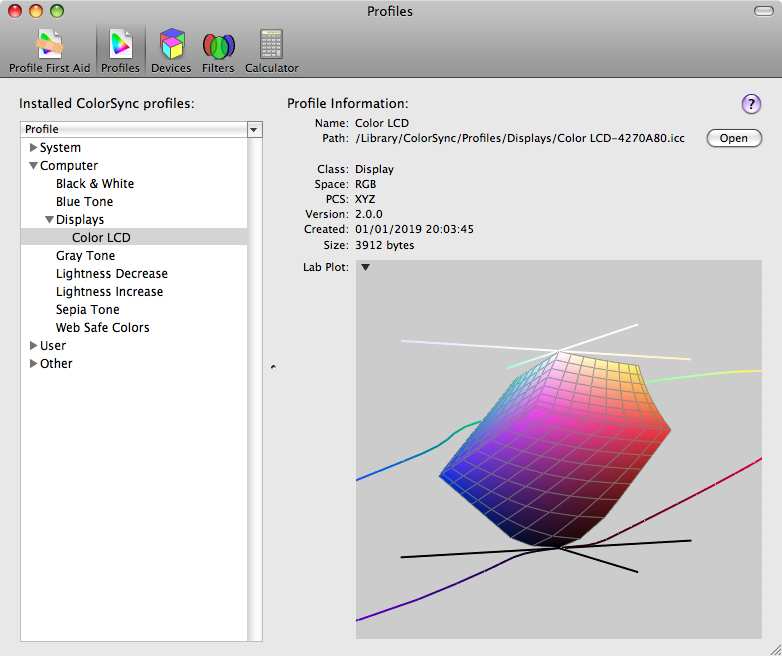Open the Filters pane
Viewport: 782px width, 656px height.
point(218,51)
